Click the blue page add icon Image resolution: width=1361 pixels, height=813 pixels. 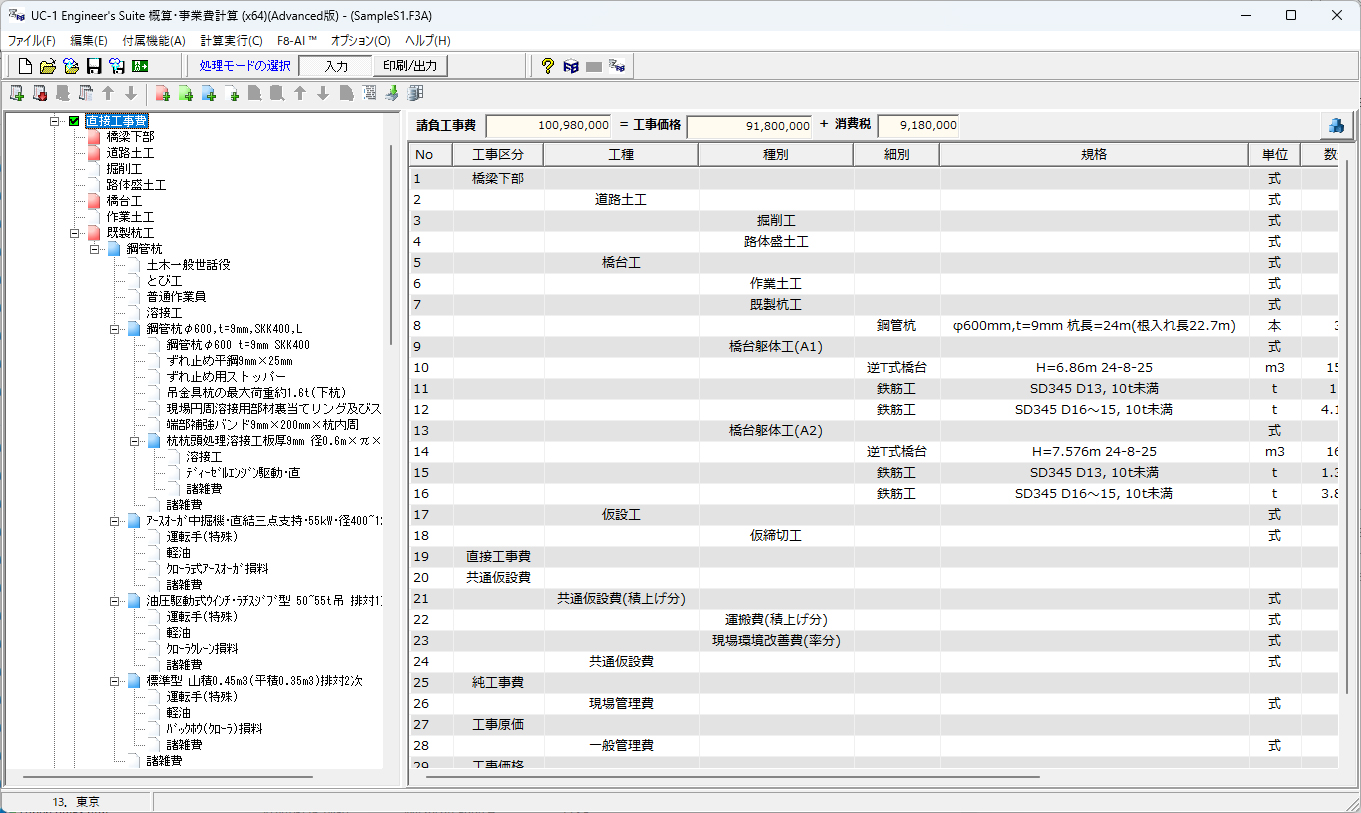(x=208, y=93)
